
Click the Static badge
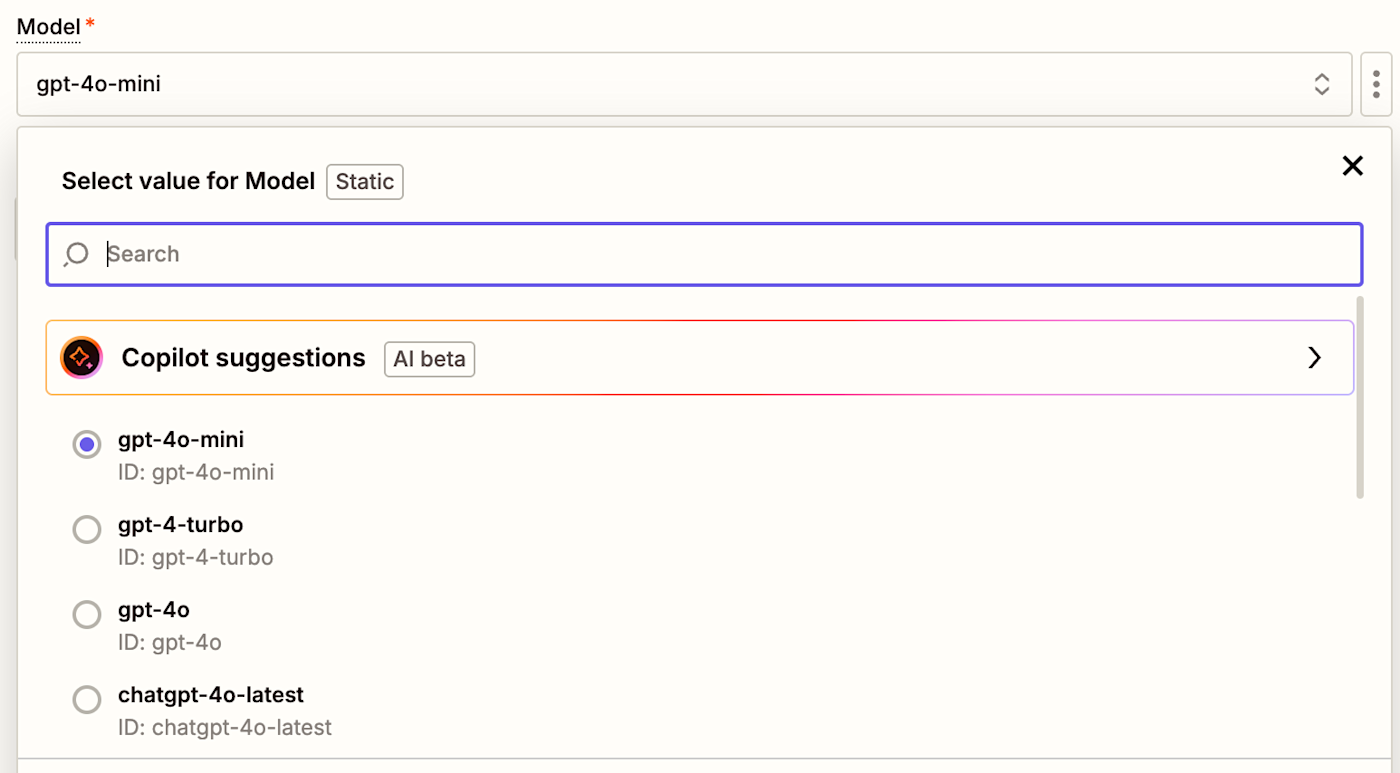tap(364, 181)
